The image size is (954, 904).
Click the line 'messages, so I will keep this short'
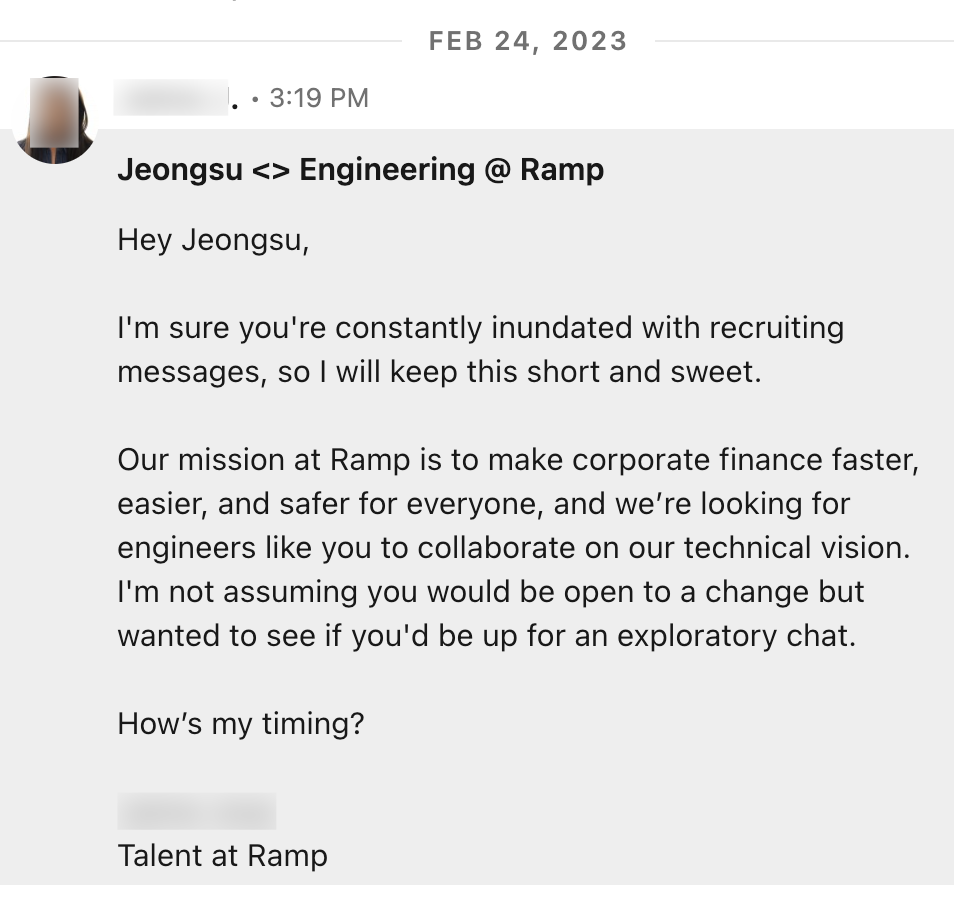point(439,372)
